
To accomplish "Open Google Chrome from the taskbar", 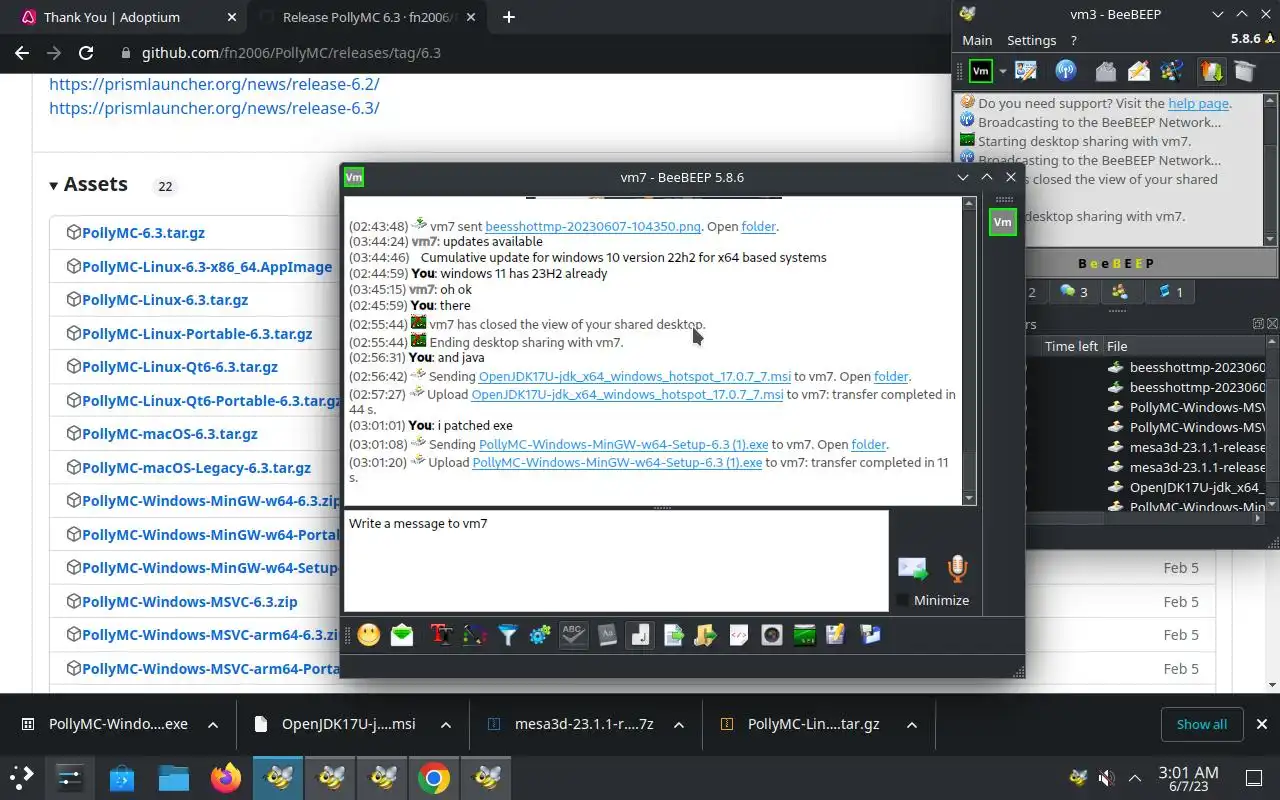I will tap(433, 777).
